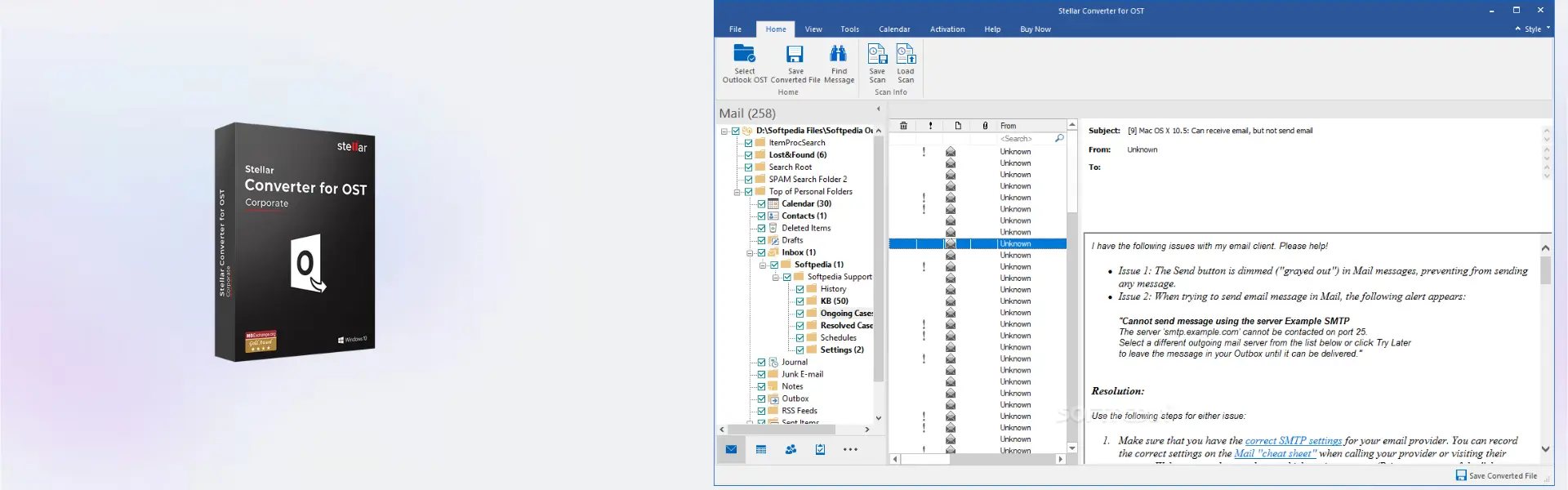Collapse the Softpedia Support tree node

coord(776,277)
